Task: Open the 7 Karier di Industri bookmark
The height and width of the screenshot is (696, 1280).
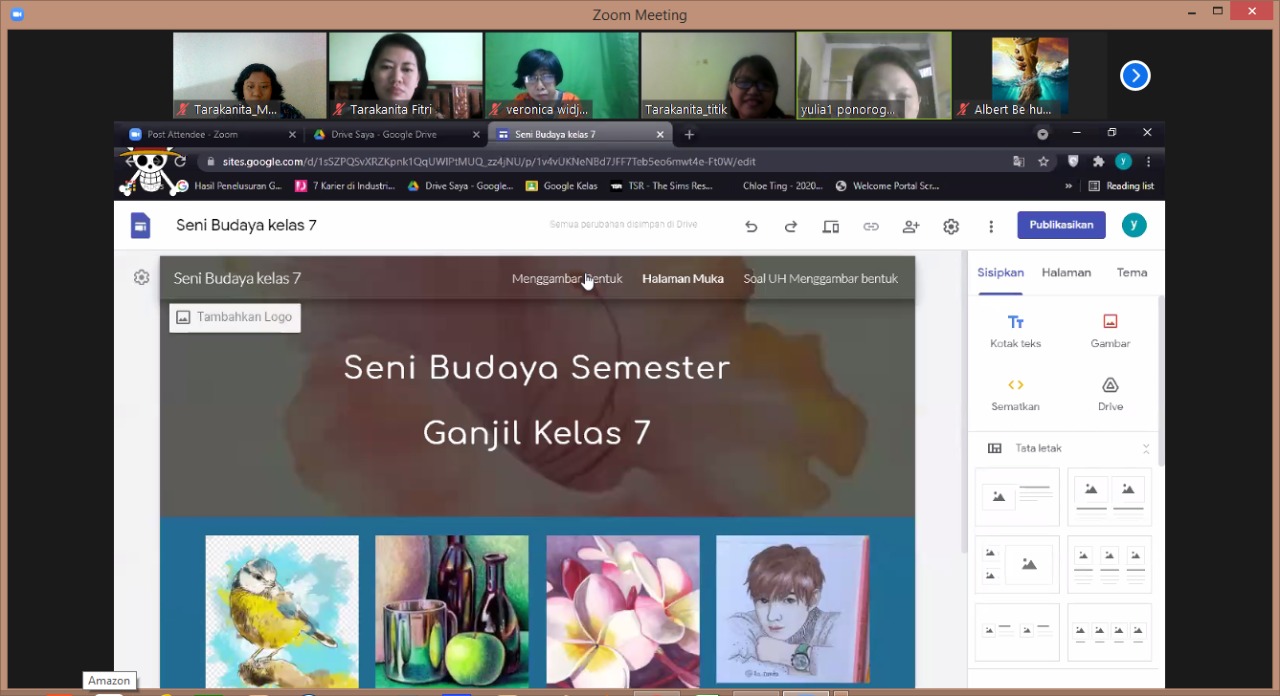Action: 345,186
